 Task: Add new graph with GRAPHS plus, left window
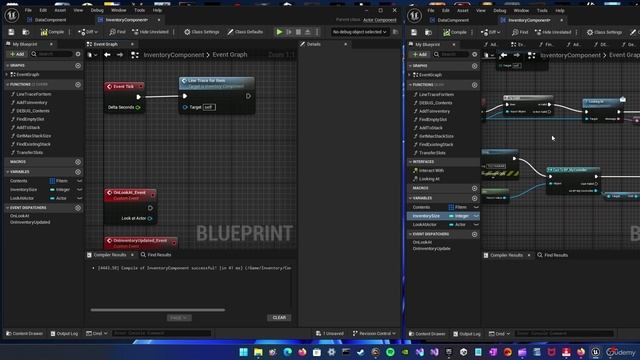tap(78, 65)
